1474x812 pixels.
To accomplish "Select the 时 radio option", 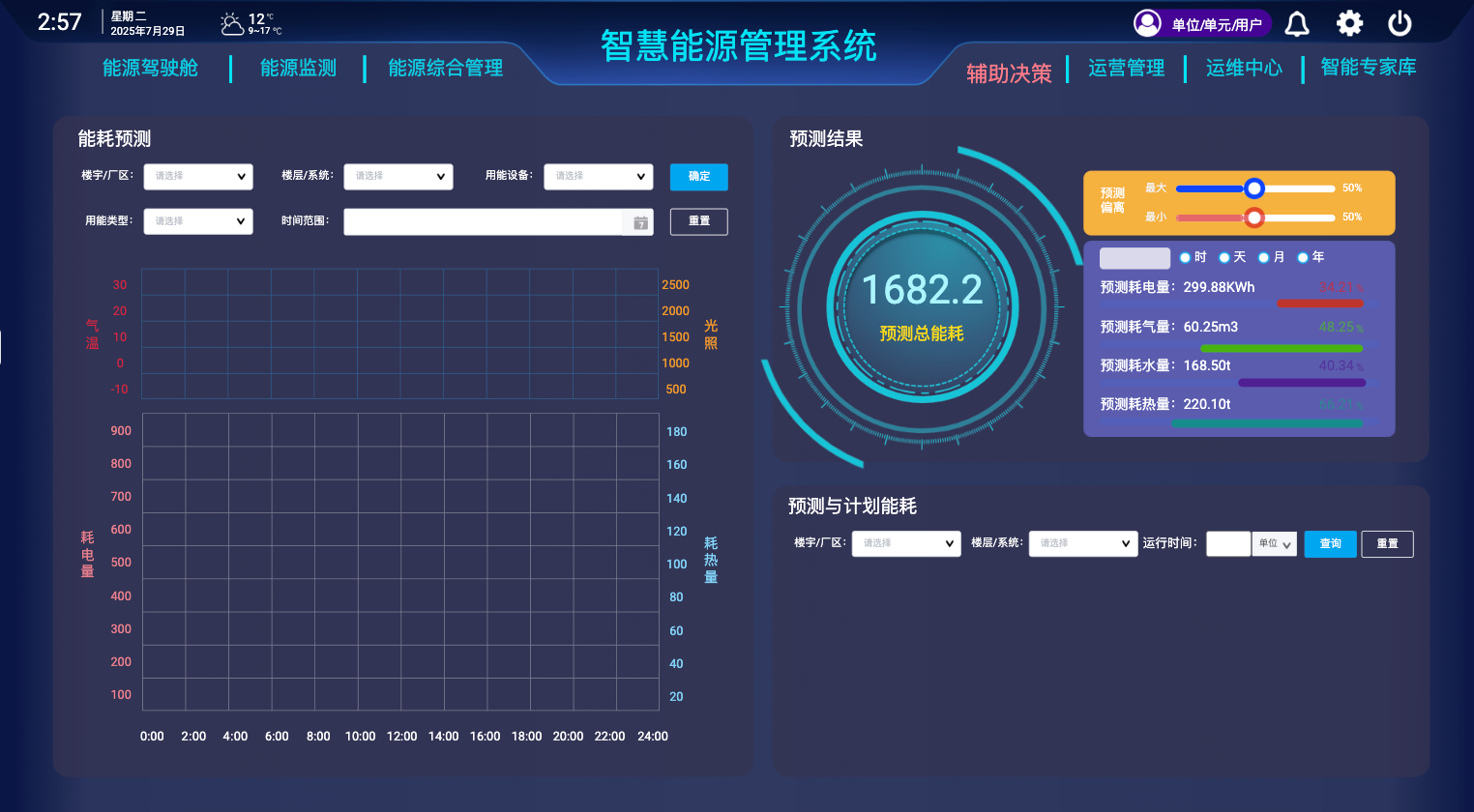I will (1186, 257).
